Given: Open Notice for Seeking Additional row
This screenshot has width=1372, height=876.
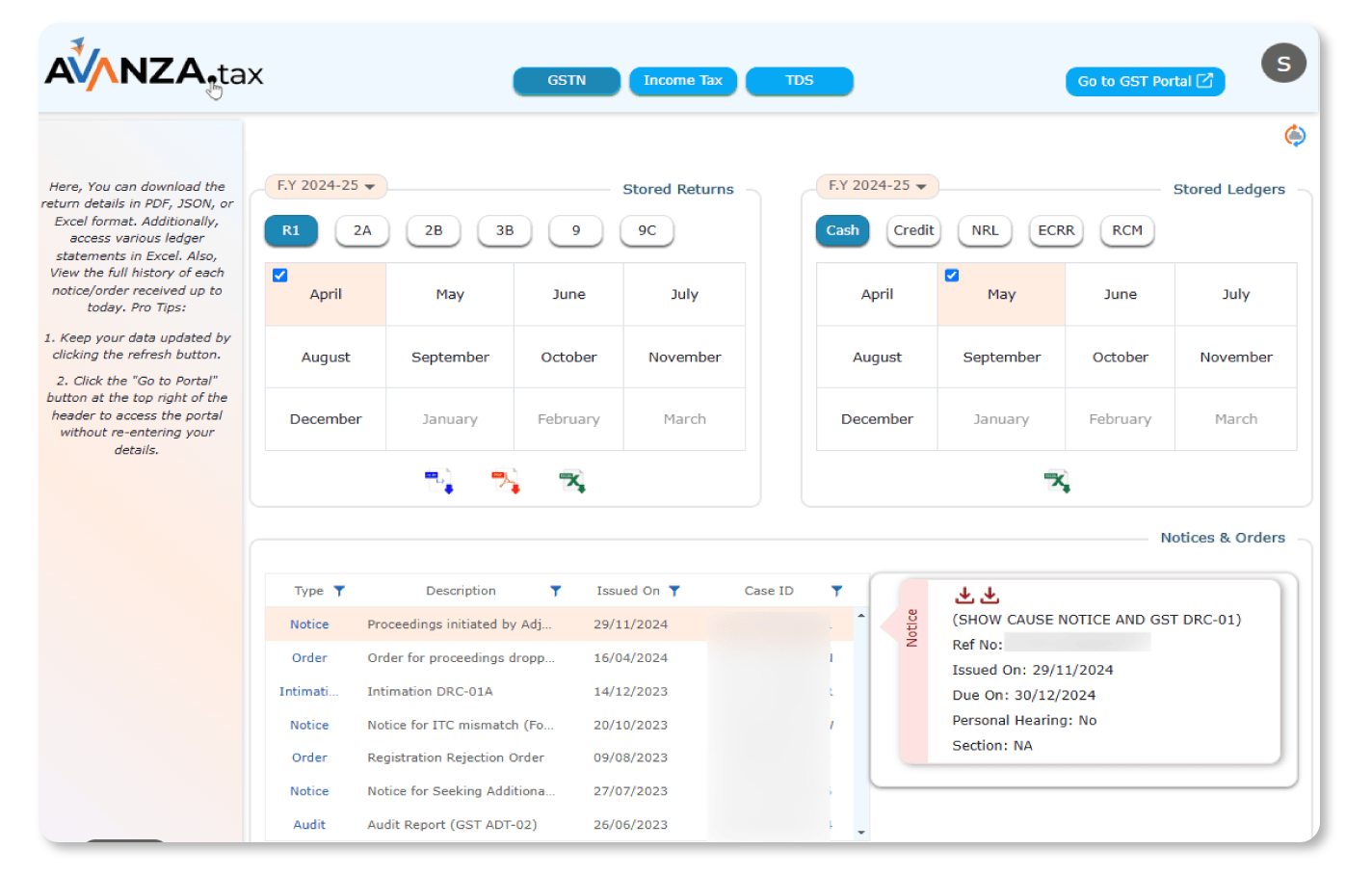Looking at the screenshot, I should [x=559, y=791].
